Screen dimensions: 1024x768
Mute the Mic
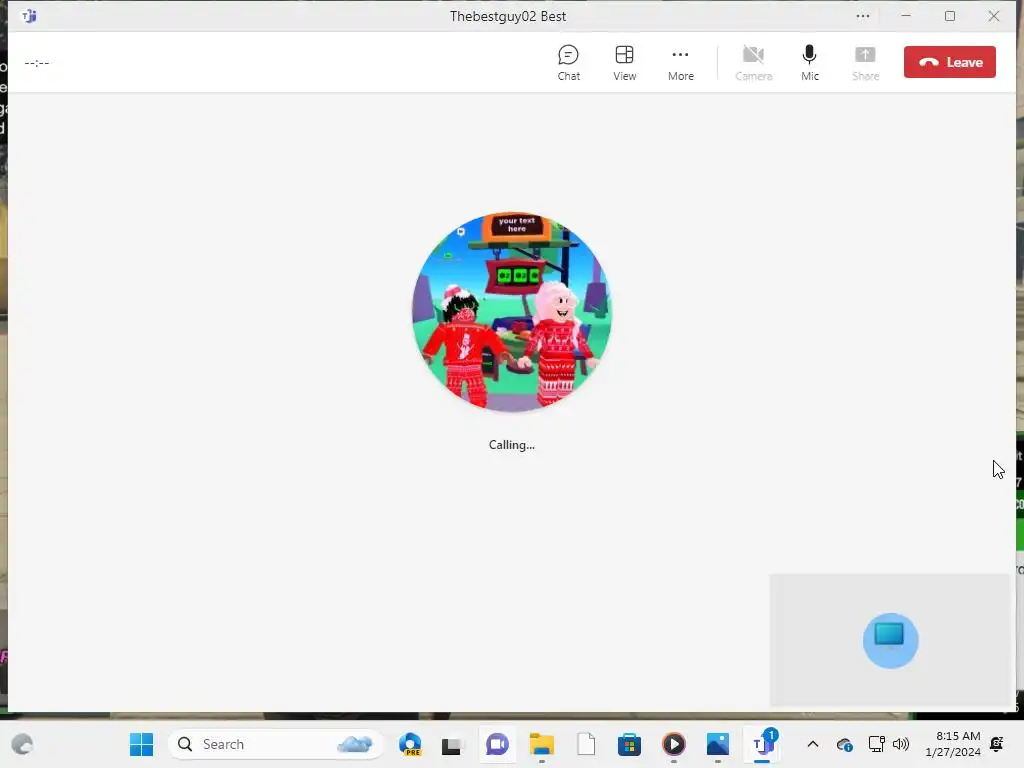pos(810,63)
